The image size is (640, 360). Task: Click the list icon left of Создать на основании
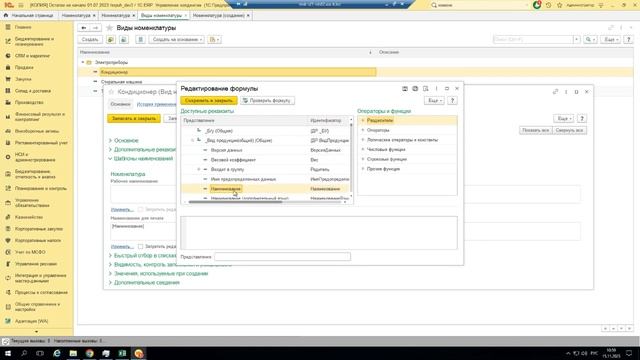[x=140, y=40]
